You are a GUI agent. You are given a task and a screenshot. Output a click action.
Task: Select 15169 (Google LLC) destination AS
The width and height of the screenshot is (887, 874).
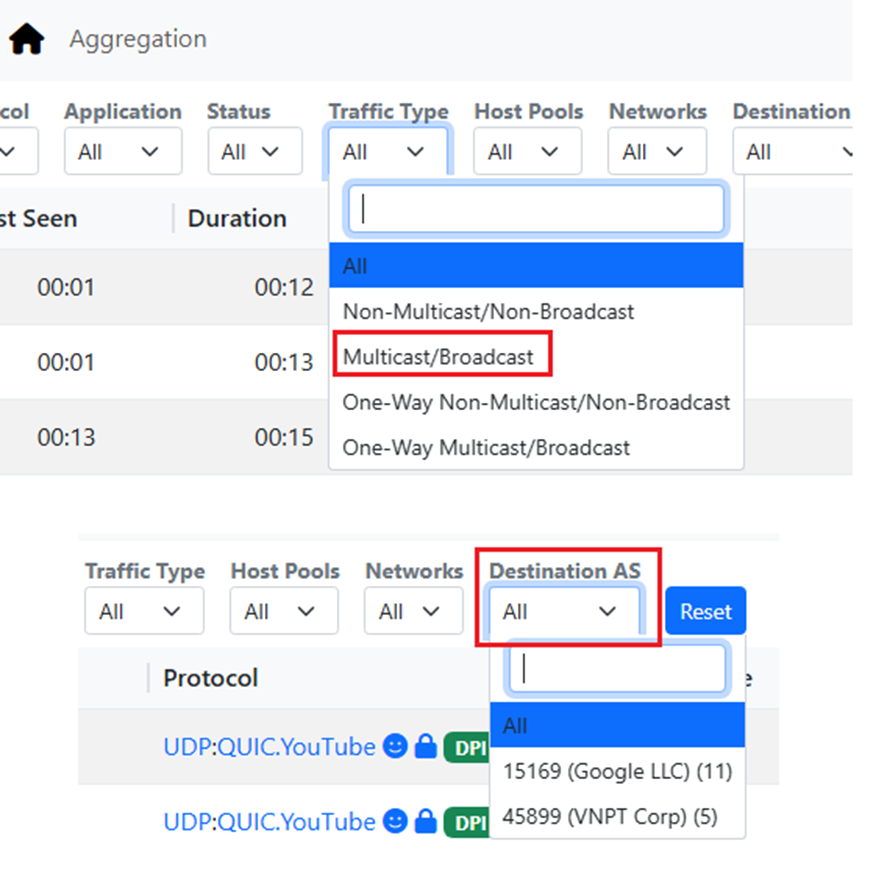pos(617,771)
